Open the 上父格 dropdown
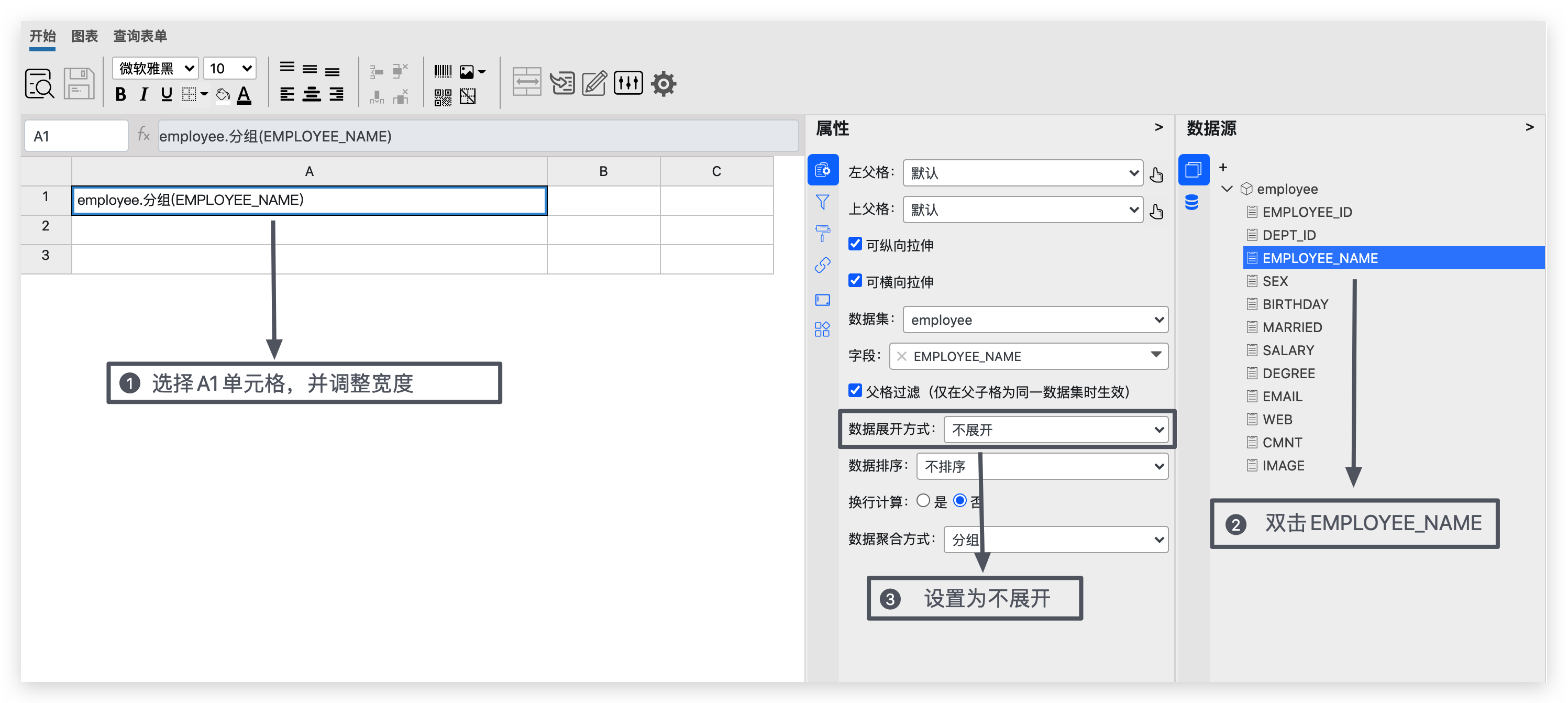Image resolution: width=1568 pixels, height=703 pixels. click(x=1023, y=210)
